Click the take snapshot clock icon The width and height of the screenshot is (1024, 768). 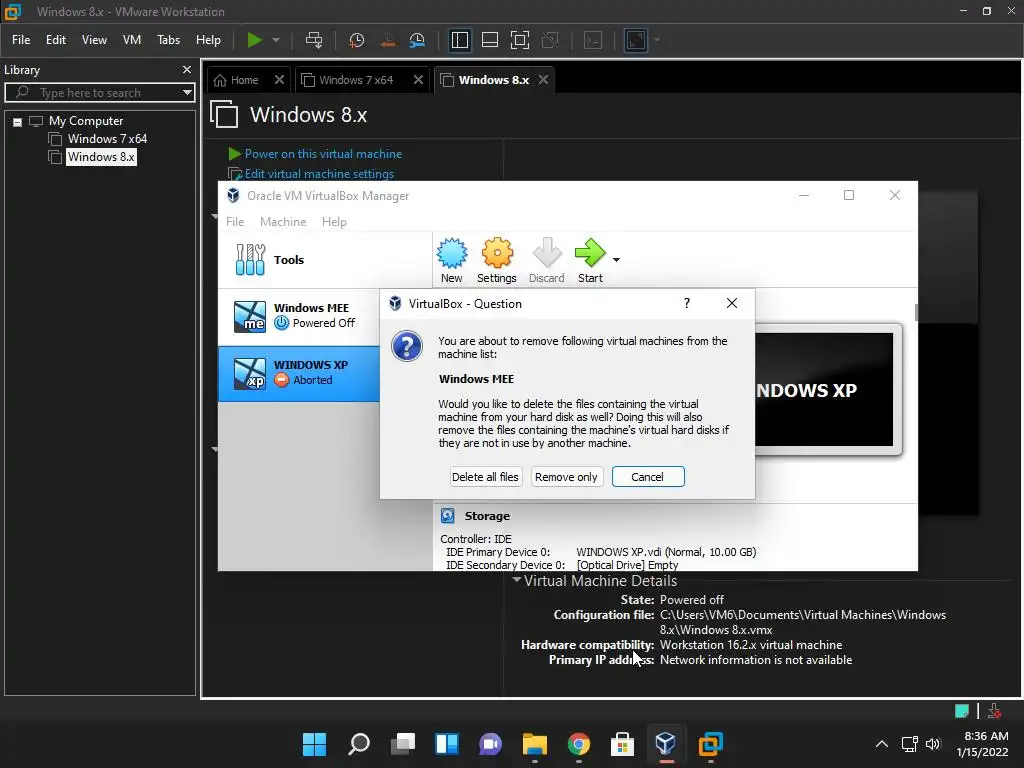pos(357,40)
